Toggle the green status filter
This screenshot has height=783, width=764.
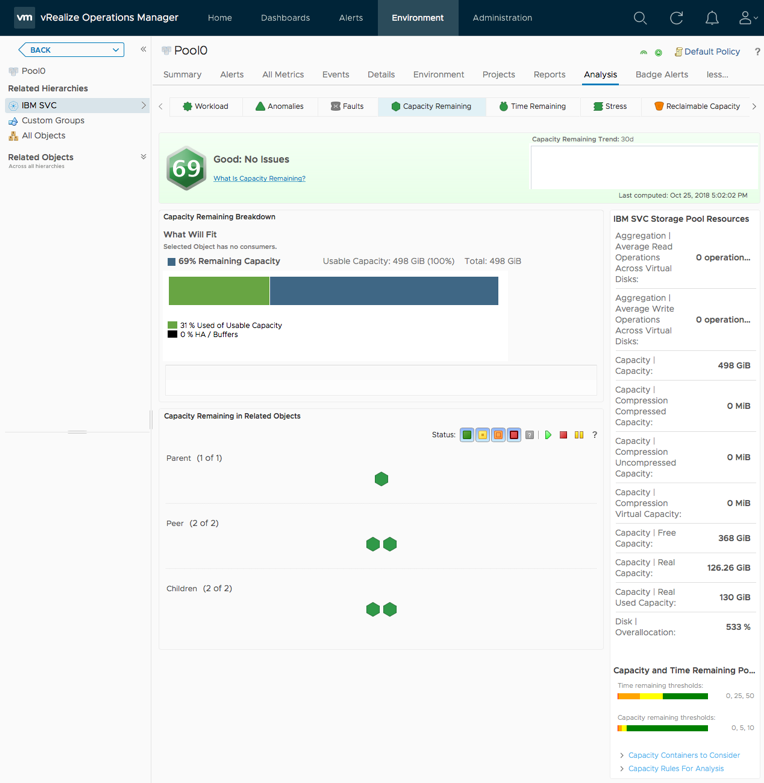467,435
